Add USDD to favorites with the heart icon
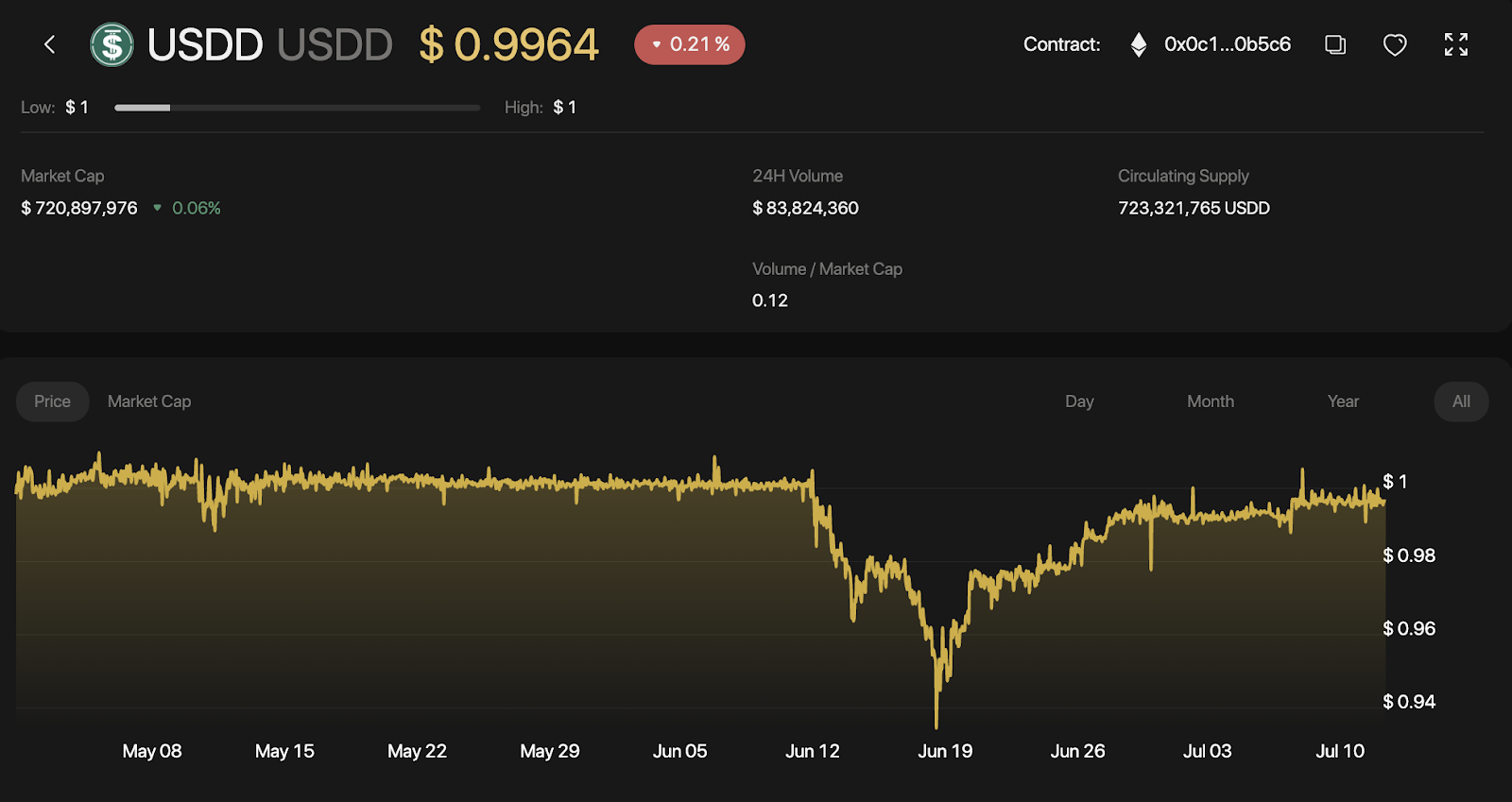The image size is (1512, 802). pyautogui.click(x=1395, y=44)
